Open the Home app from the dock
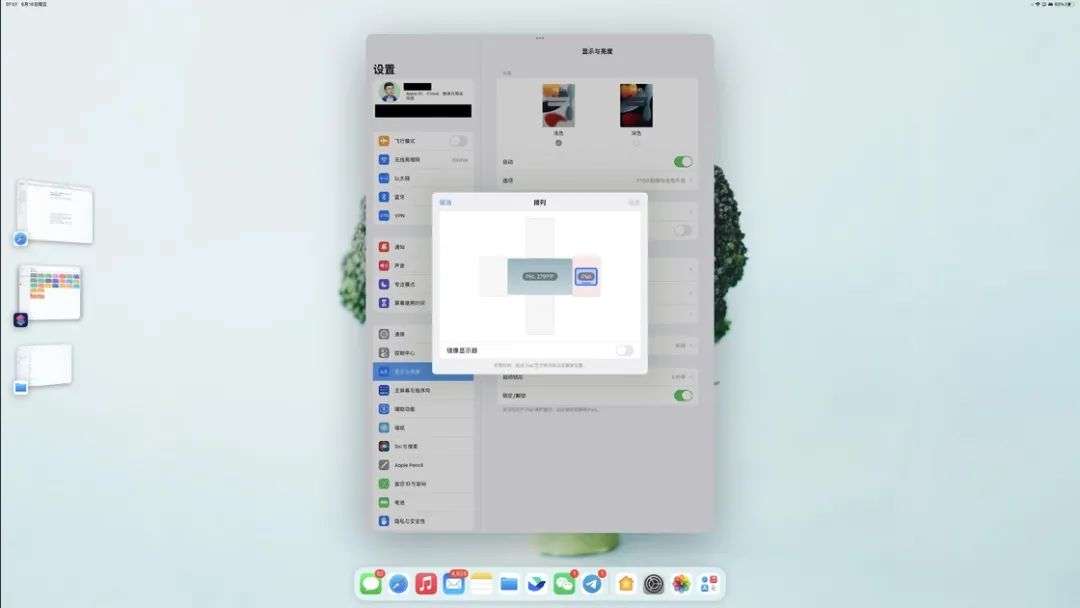Viewport: 1080px width, 608px height. point(625,584)
